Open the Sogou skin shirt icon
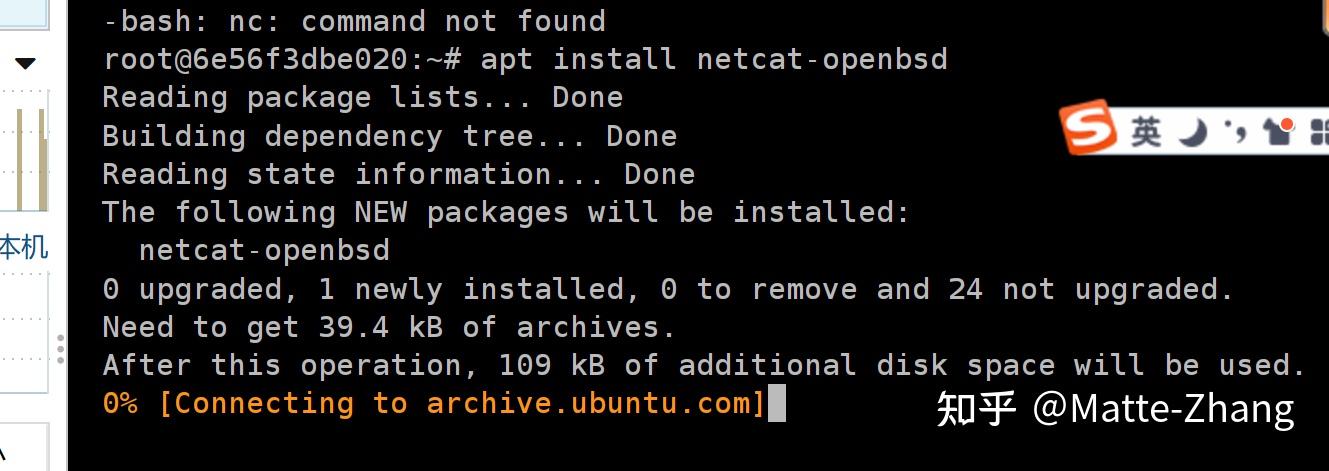The image size is (1329, 471). click(x=1279, y=131)
